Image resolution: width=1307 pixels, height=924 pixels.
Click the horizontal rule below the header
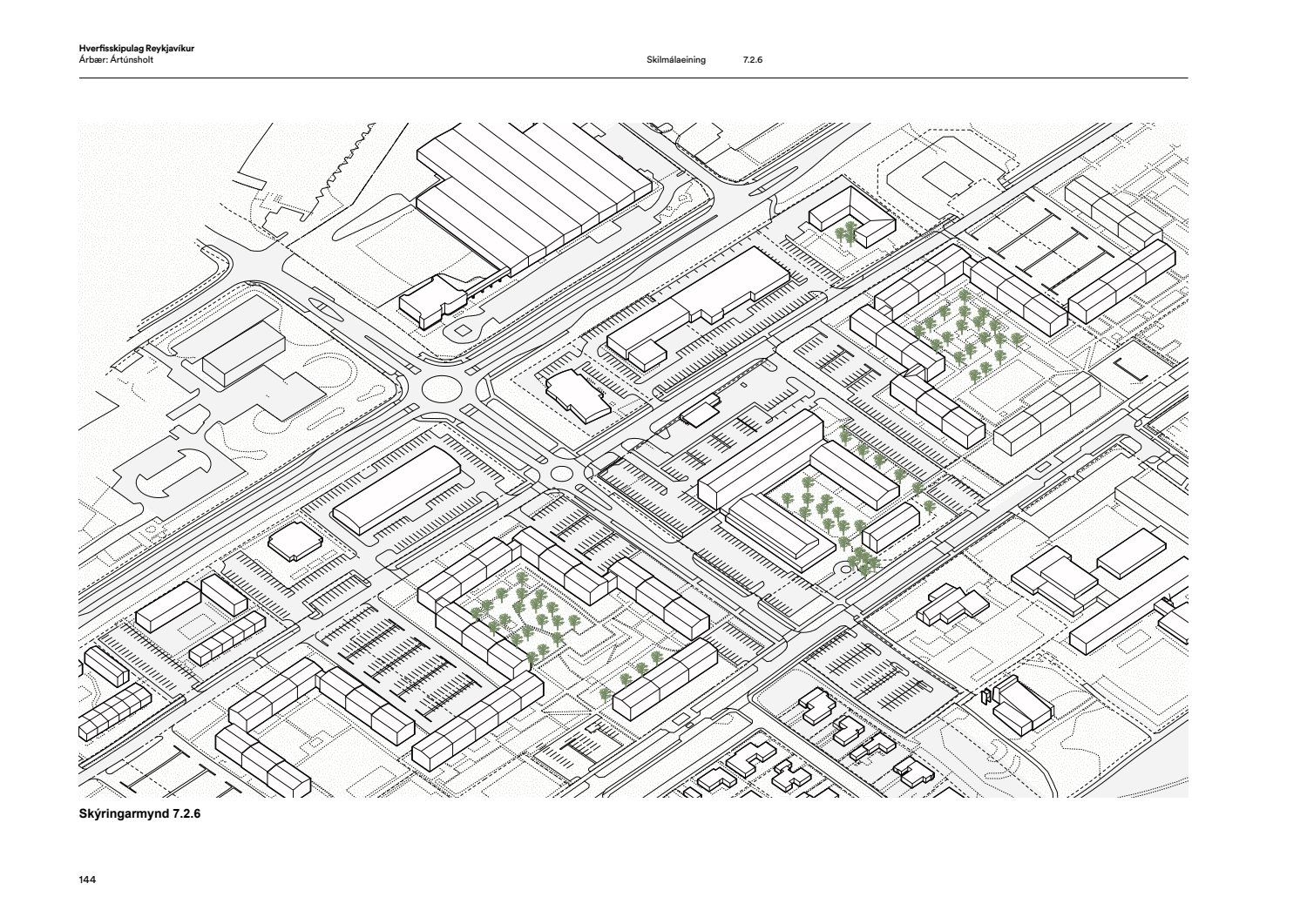pos(633,78)
